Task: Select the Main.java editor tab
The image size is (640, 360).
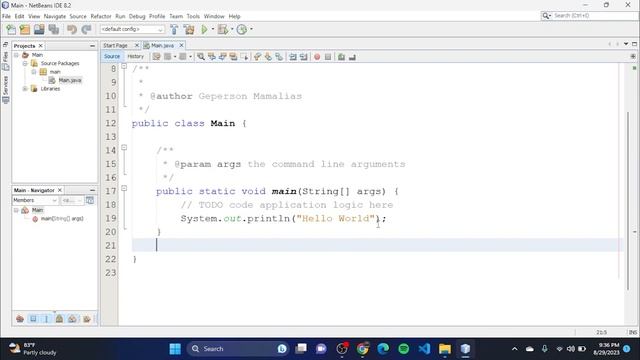Action: tap(162, 46)
